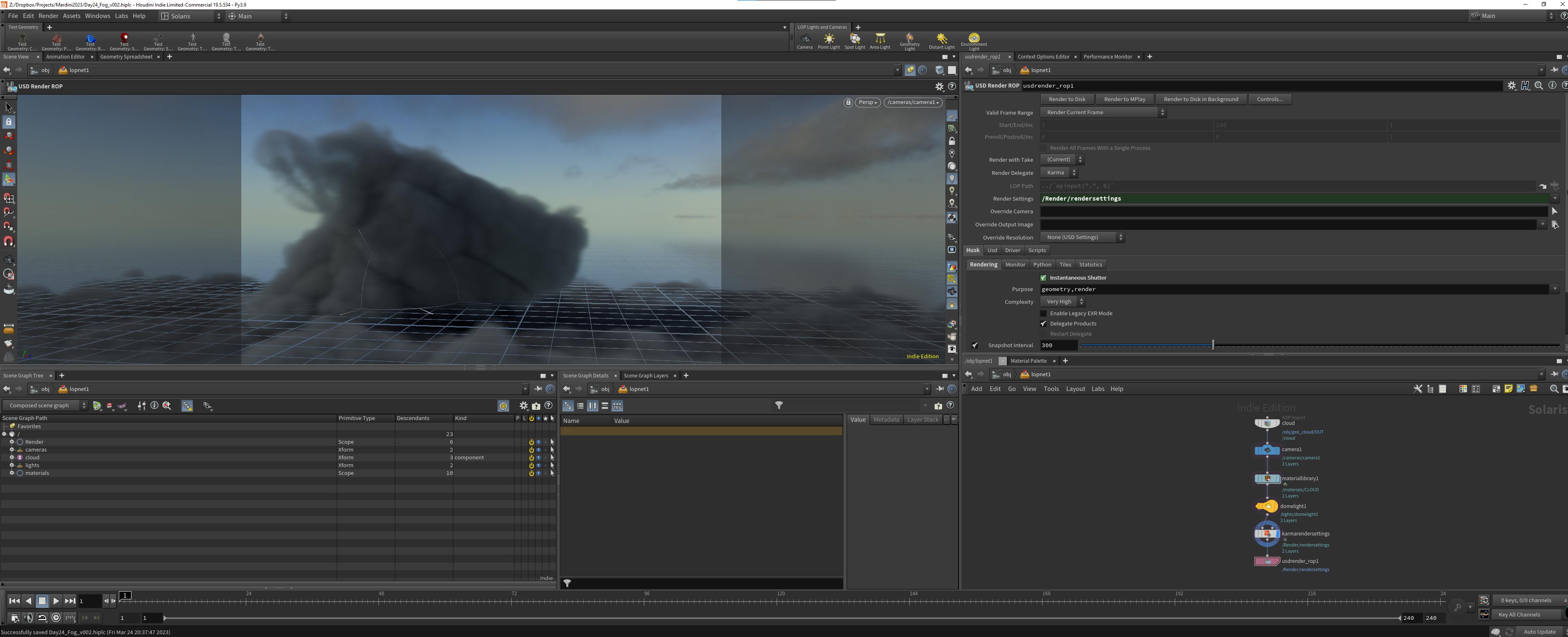
Task: Open Render Delegate Karma dropdown
Action: [1058, 173]
